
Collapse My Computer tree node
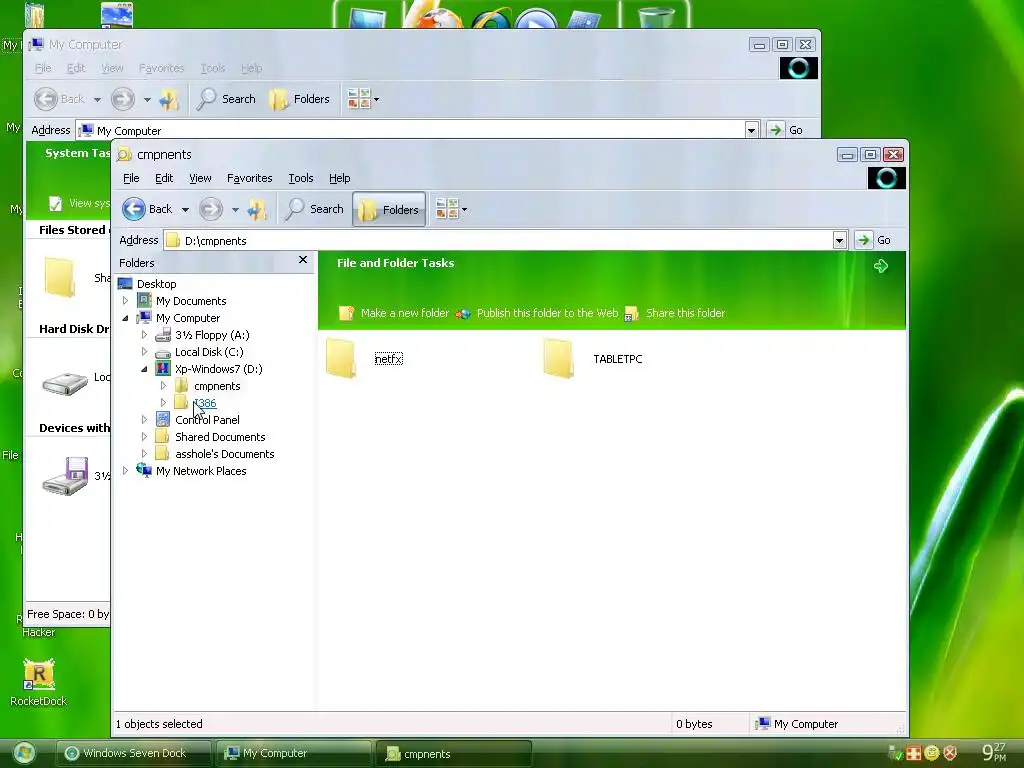coord(125,318)
